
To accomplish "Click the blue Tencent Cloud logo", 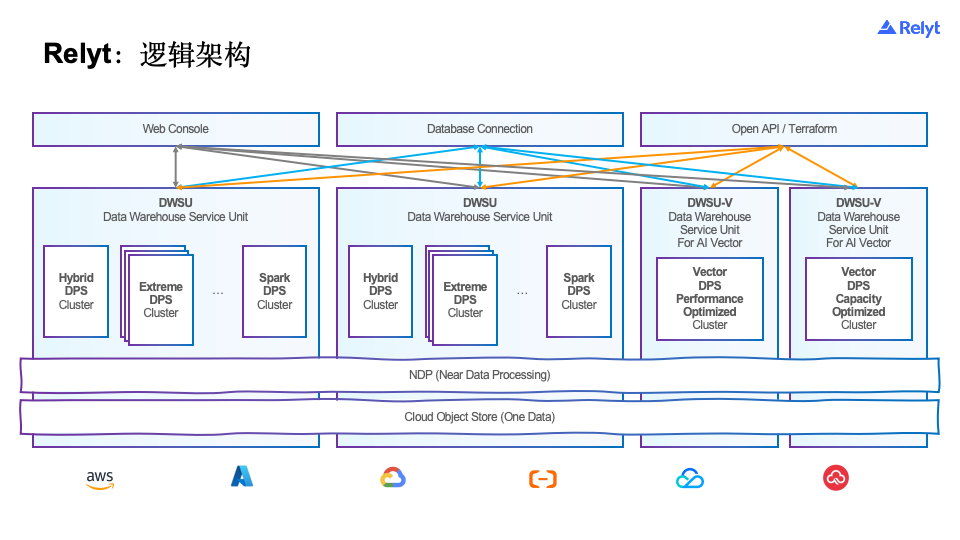I will click(x=690, y=478).
